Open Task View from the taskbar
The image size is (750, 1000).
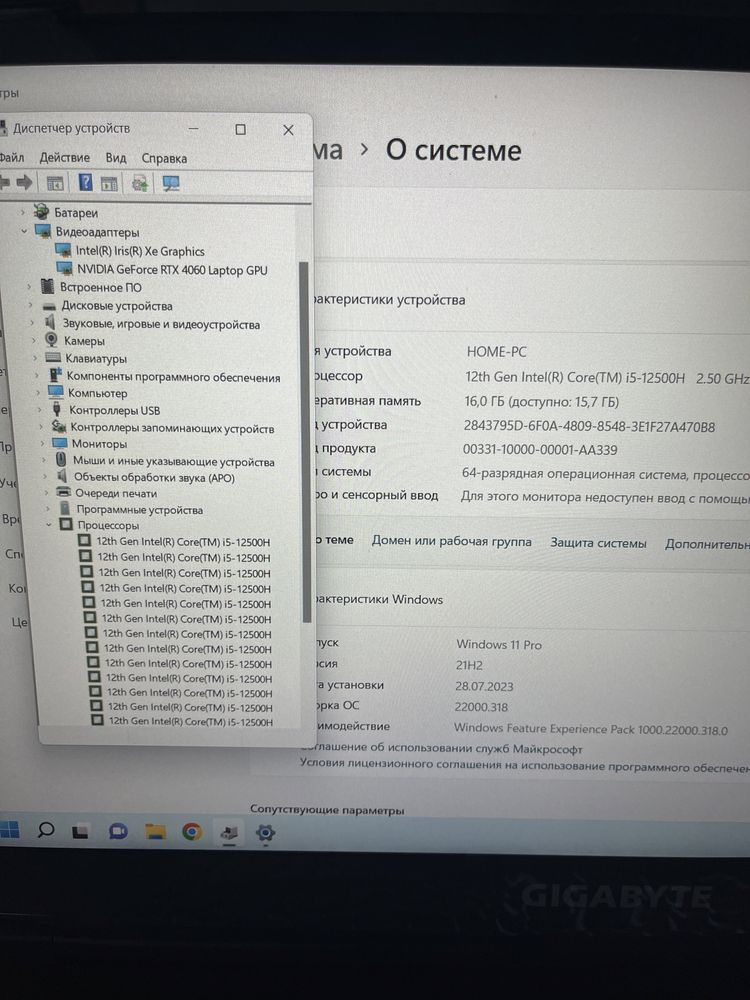point(80,832)
